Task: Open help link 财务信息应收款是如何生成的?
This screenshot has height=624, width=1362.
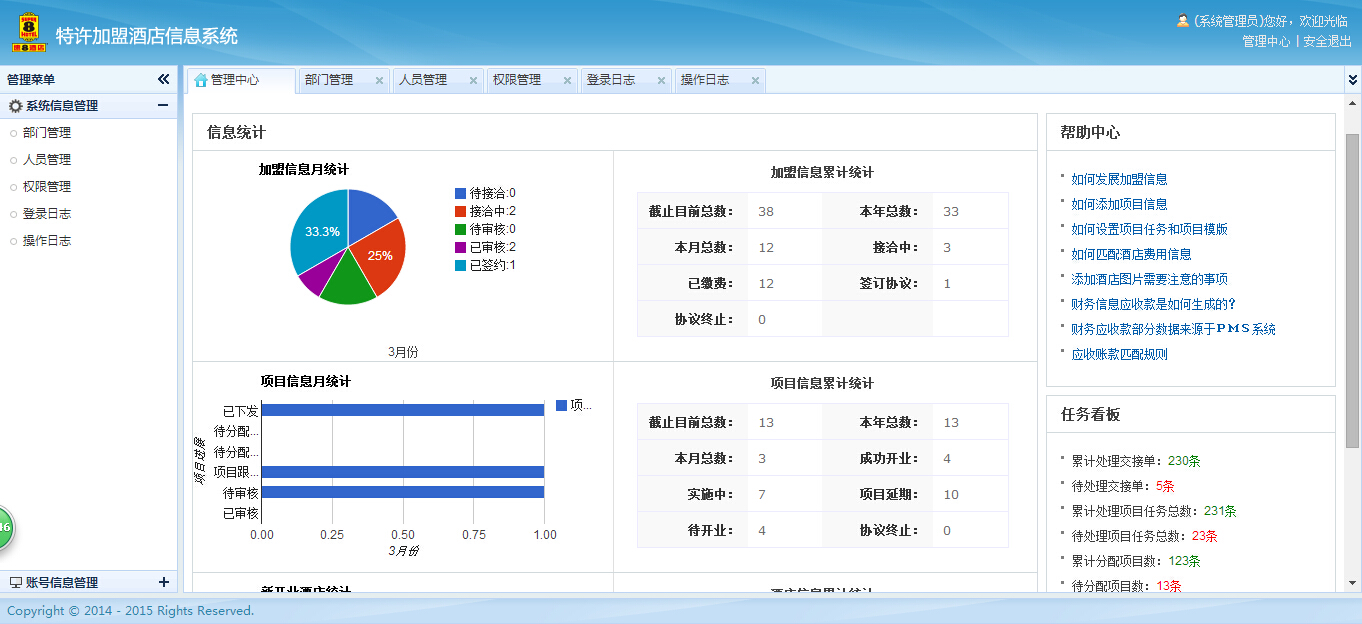Action: (1155, 304)
